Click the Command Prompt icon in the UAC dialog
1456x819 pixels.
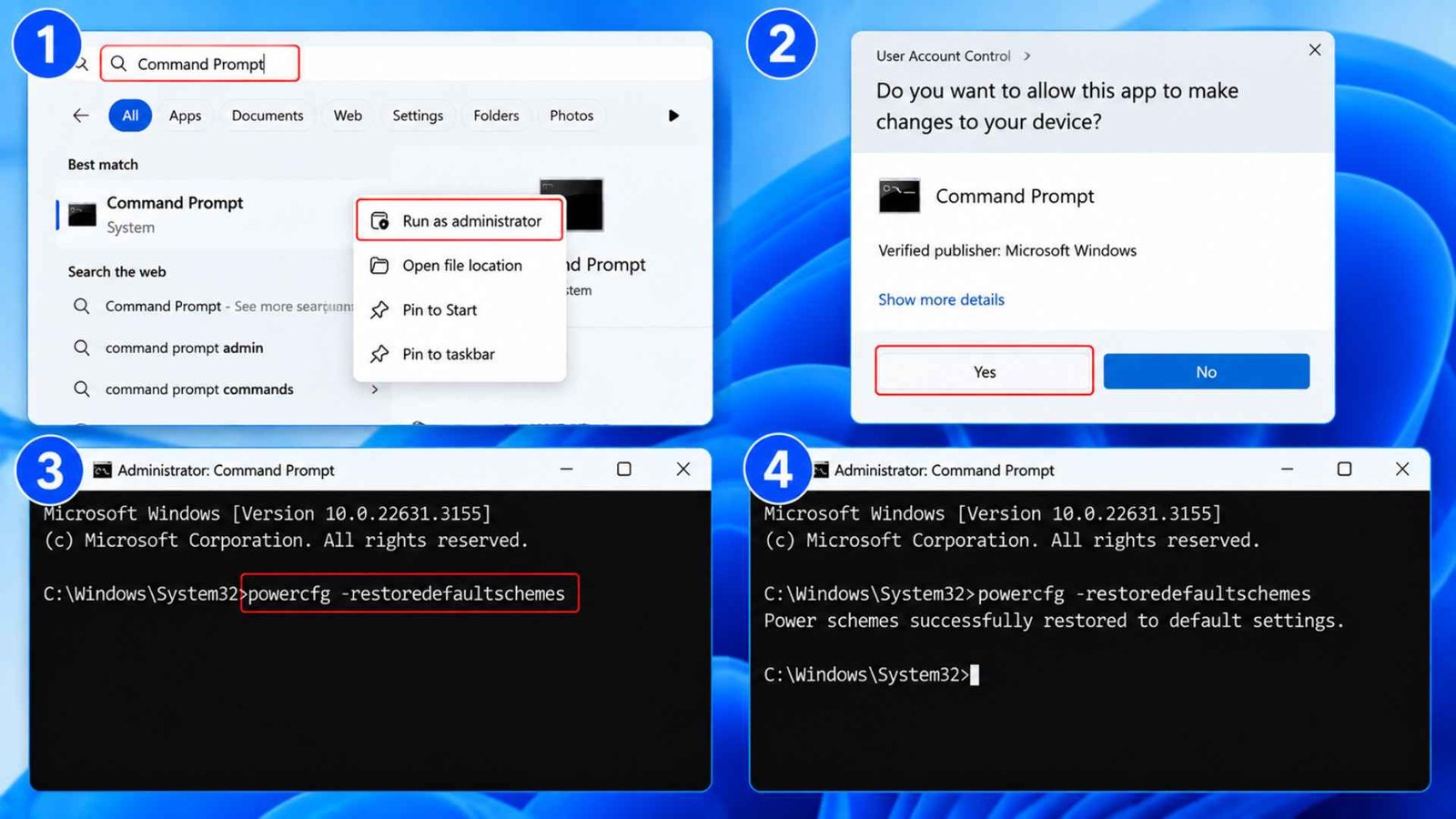click(899, 196)
